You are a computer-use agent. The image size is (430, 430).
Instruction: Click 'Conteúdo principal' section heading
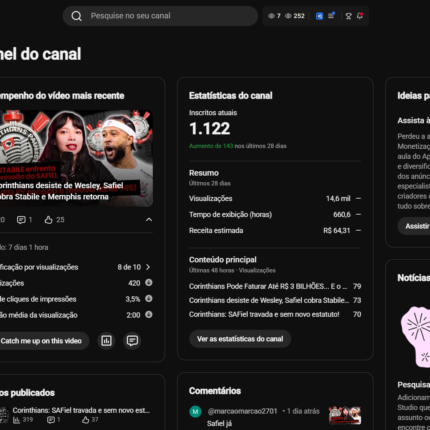(x=223, y=260)
